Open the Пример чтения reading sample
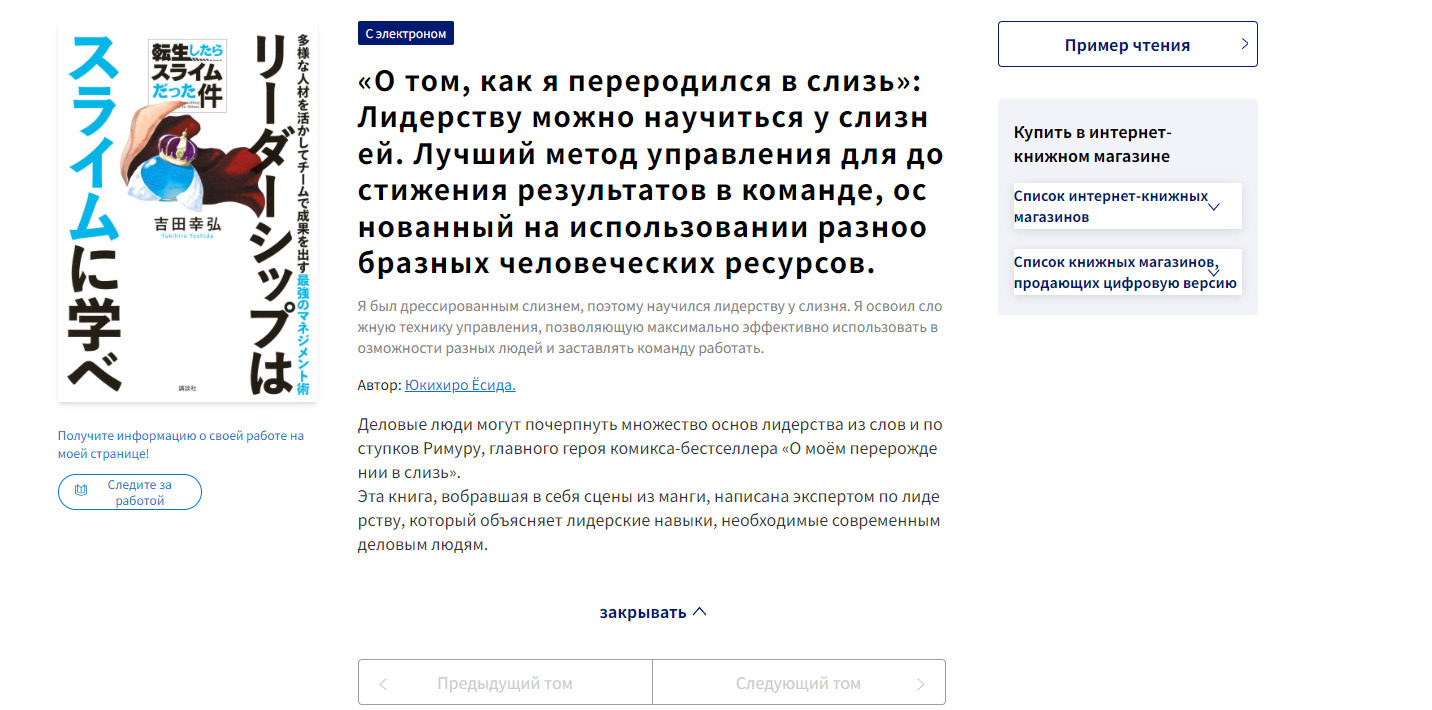 (x=1127, y=44)
